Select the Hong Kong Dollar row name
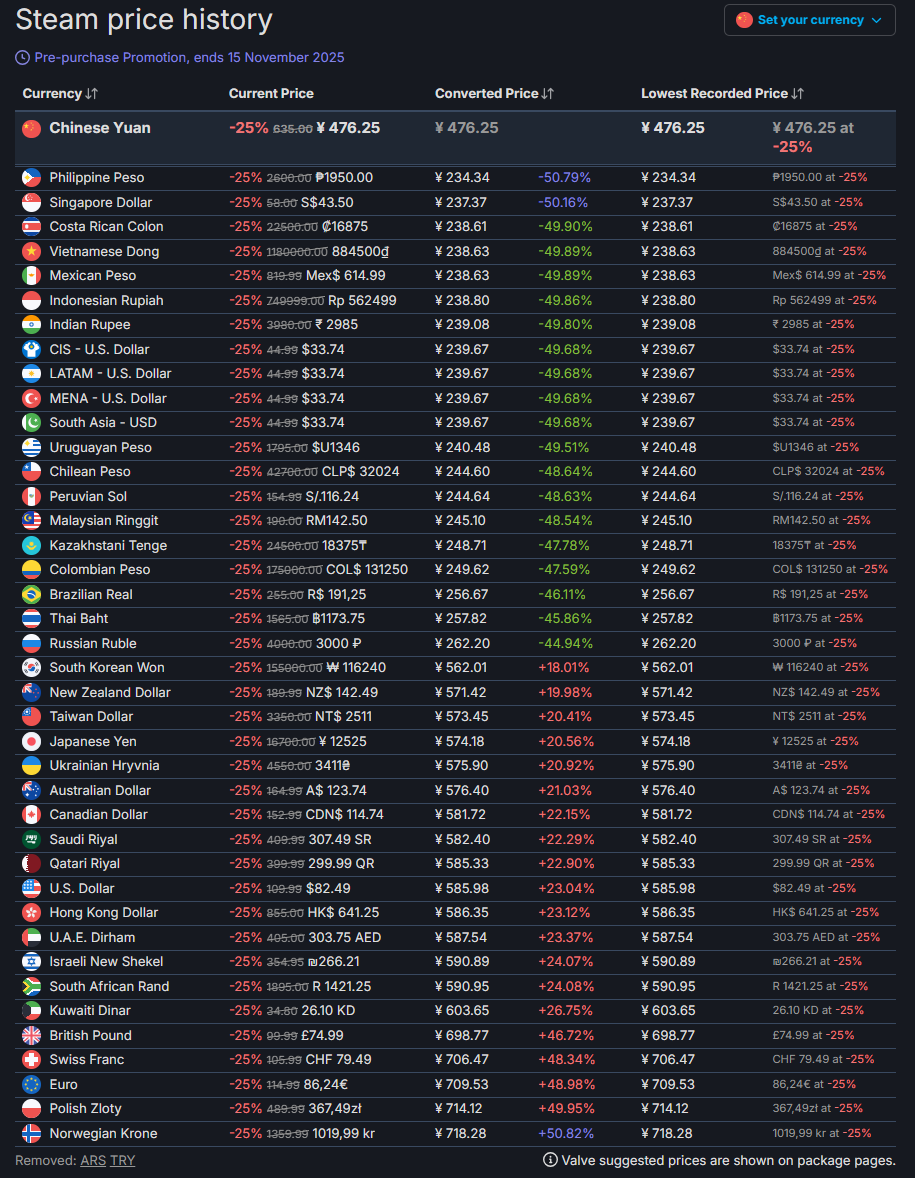Viewport: 915px width, 1178px height. [104, 912]
